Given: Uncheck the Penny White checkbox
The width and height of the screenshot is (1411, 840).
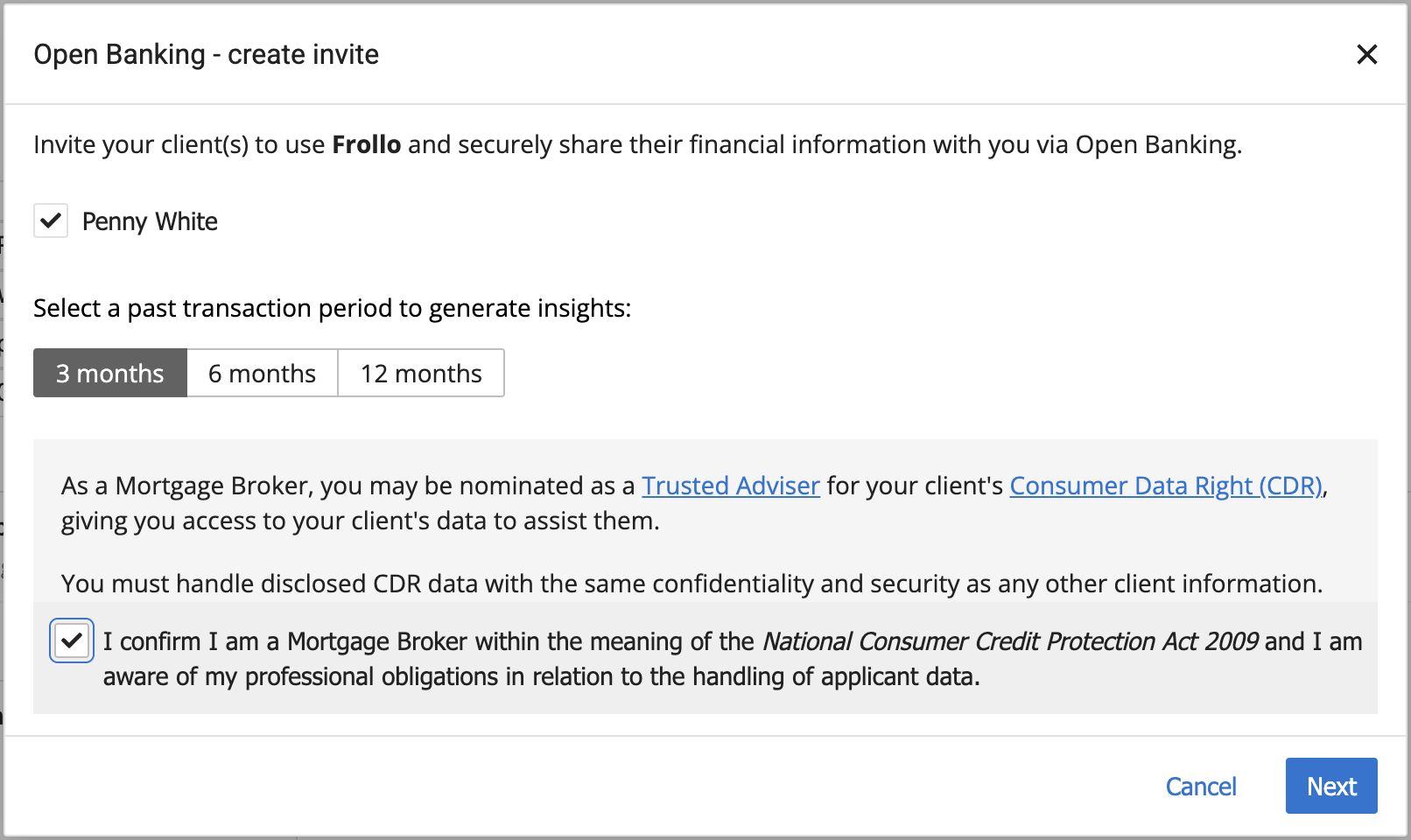Looking at the screenshot, I should tap(51, 220).
